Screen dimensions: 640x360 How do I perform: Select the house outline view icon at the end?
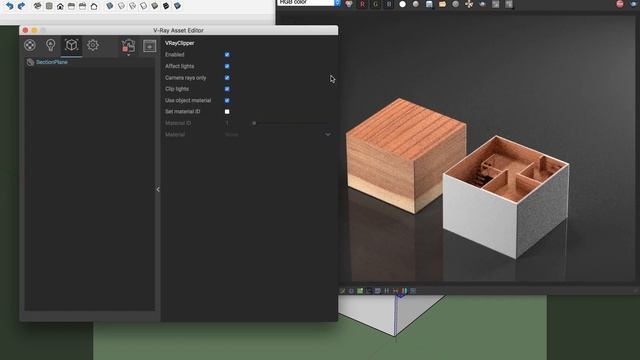click(94, 6)
